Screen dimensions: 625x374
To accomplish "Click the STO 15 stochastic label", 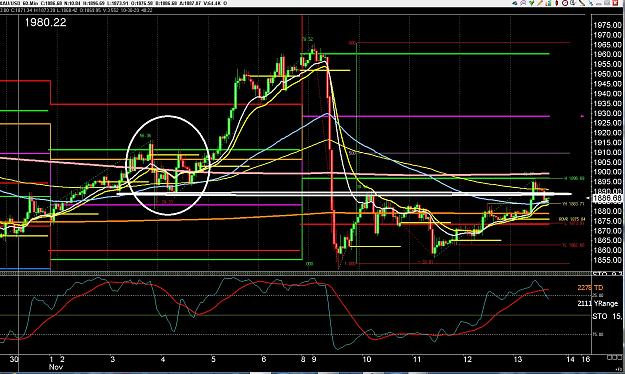I will (607, 316).
